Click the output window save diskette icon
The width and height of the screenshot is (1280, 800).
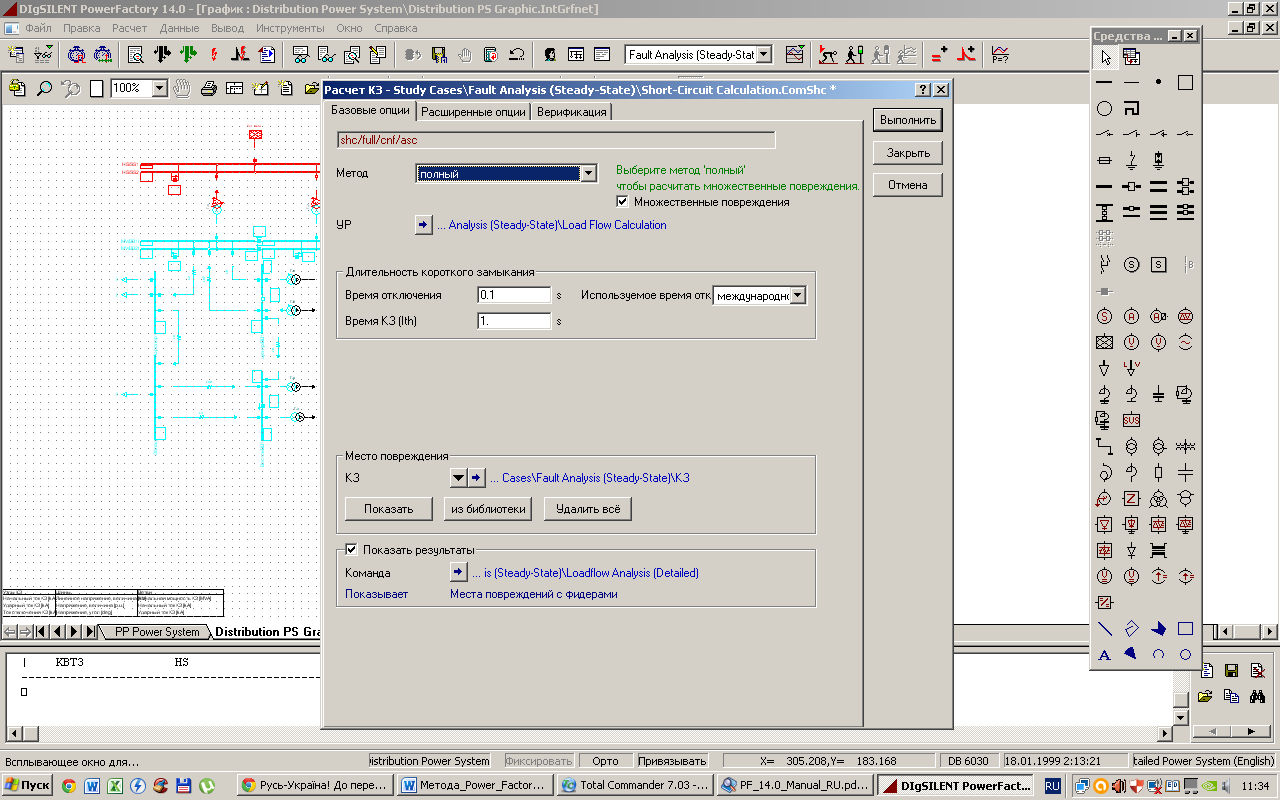1232,671
